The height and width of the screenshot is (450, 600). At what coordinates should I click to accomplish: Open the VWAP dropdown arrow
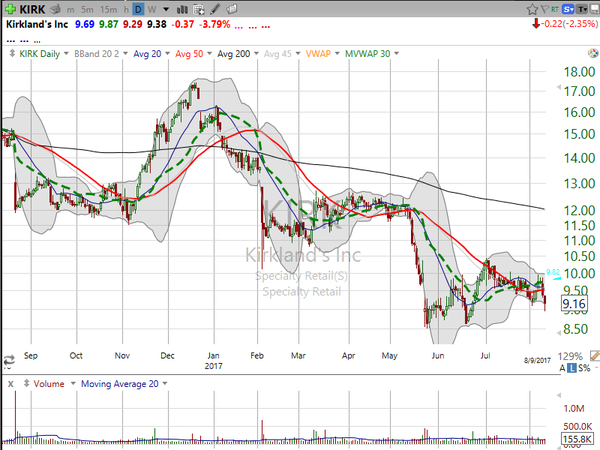coord(337,54)
